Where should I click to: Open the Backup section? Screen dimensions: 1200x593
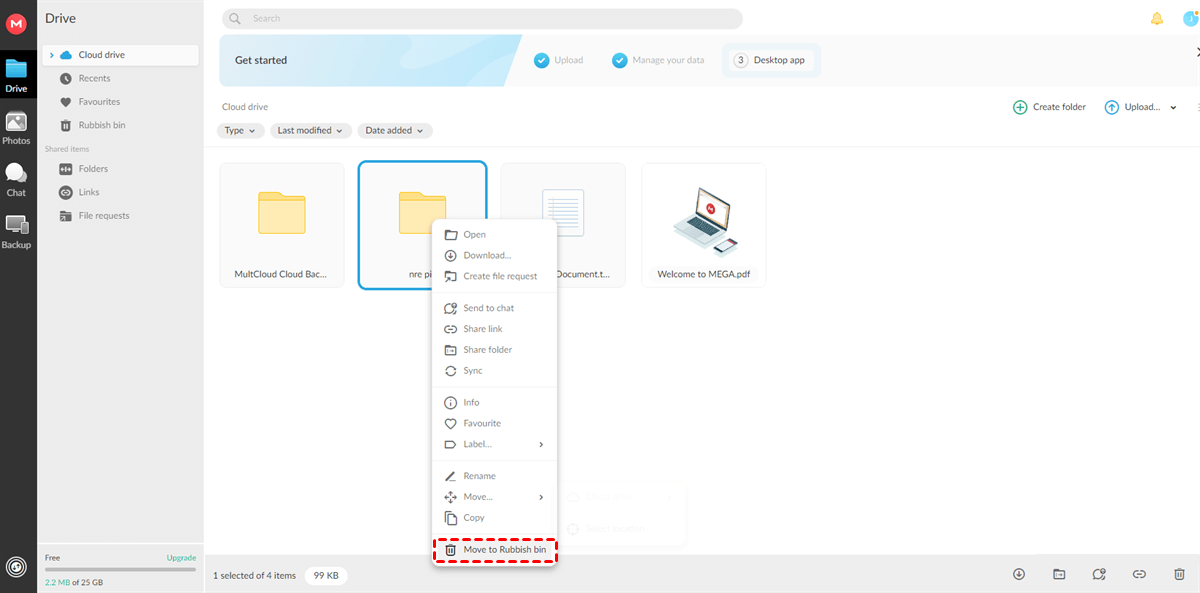point(16,232)
